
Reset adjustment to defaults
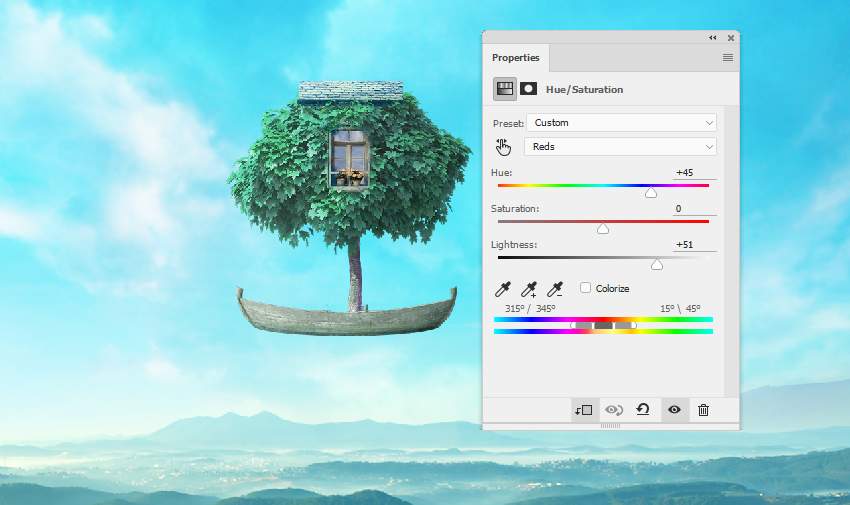coord(643,410)
